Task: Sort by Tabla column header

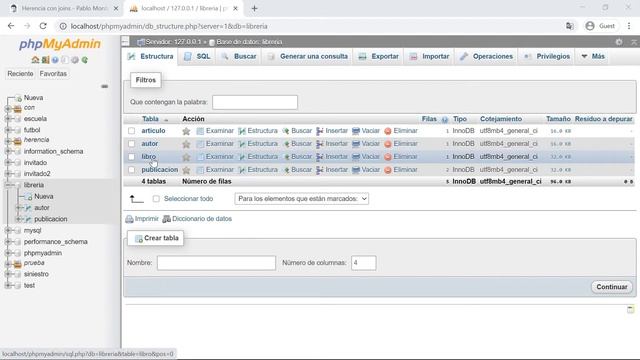Action: (150, 119)
